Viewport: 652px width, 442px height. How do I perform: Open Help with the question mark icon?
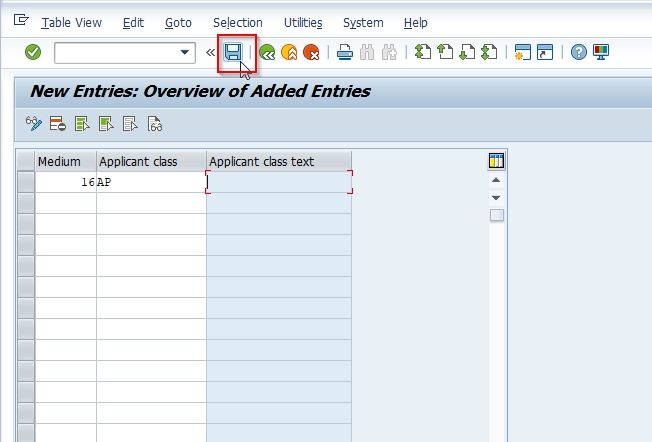579,52
